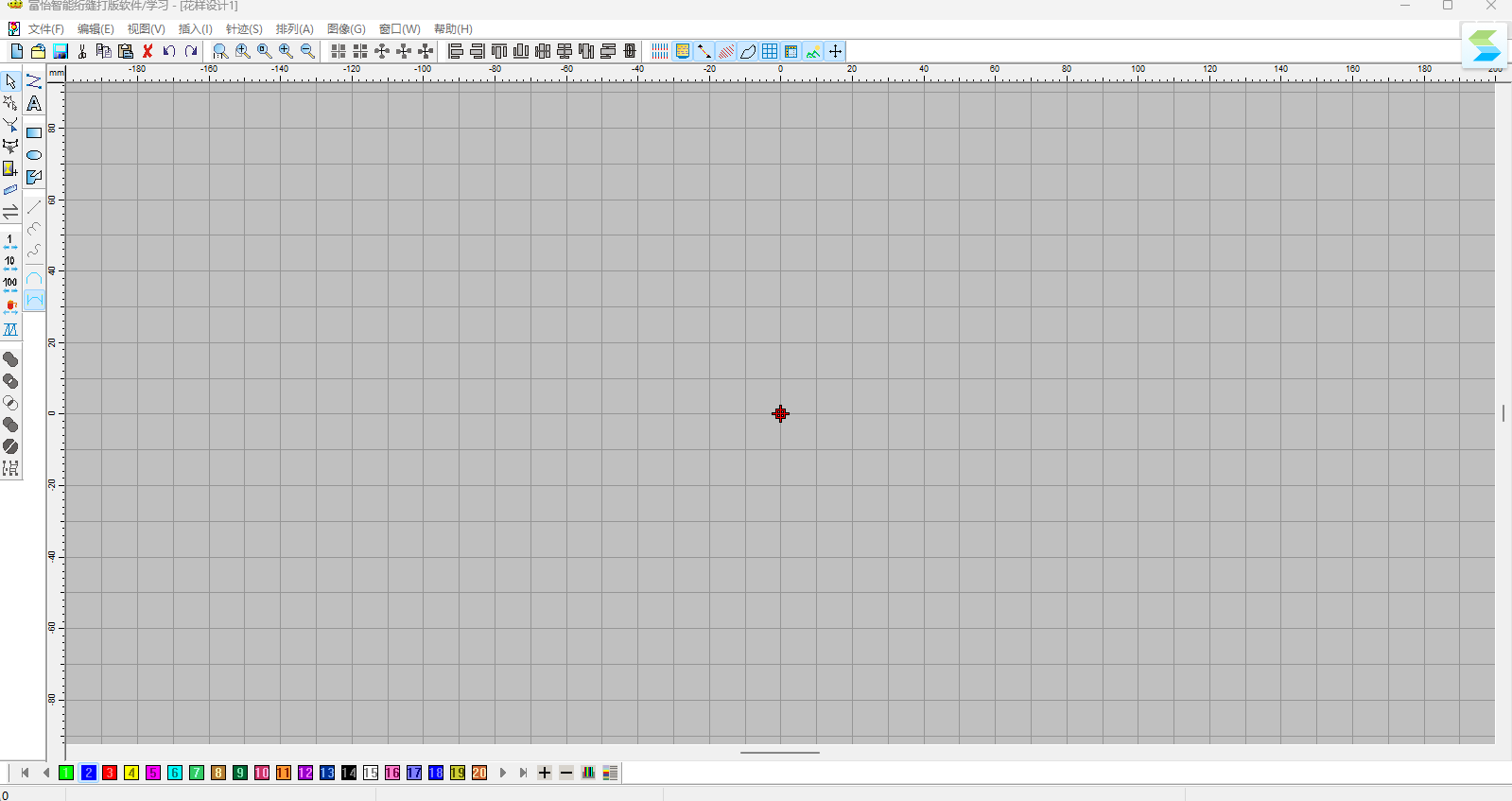Open the 帮助(H) menu
Image resolution: width=1512 pixels, height=801 pixels.
coord(453,29)
